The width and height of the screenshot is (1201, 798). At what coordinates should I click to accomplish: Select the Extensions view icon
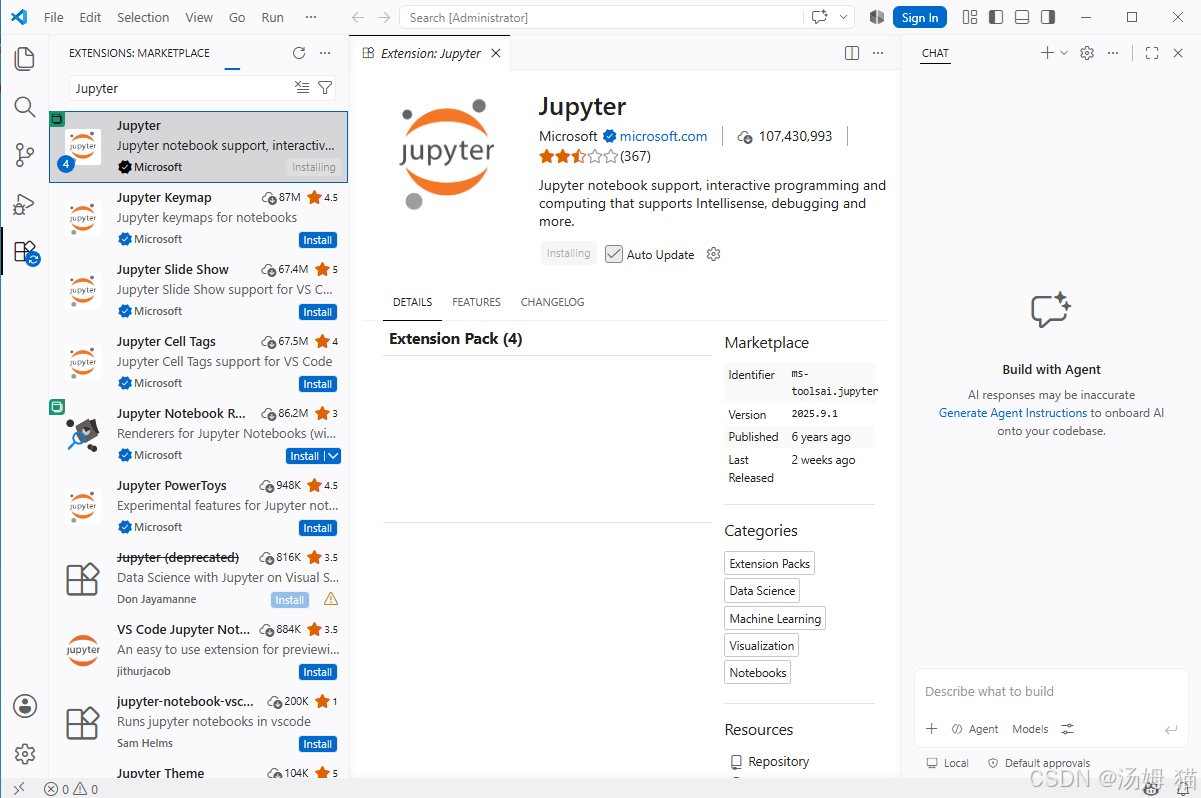coord(25,252)
